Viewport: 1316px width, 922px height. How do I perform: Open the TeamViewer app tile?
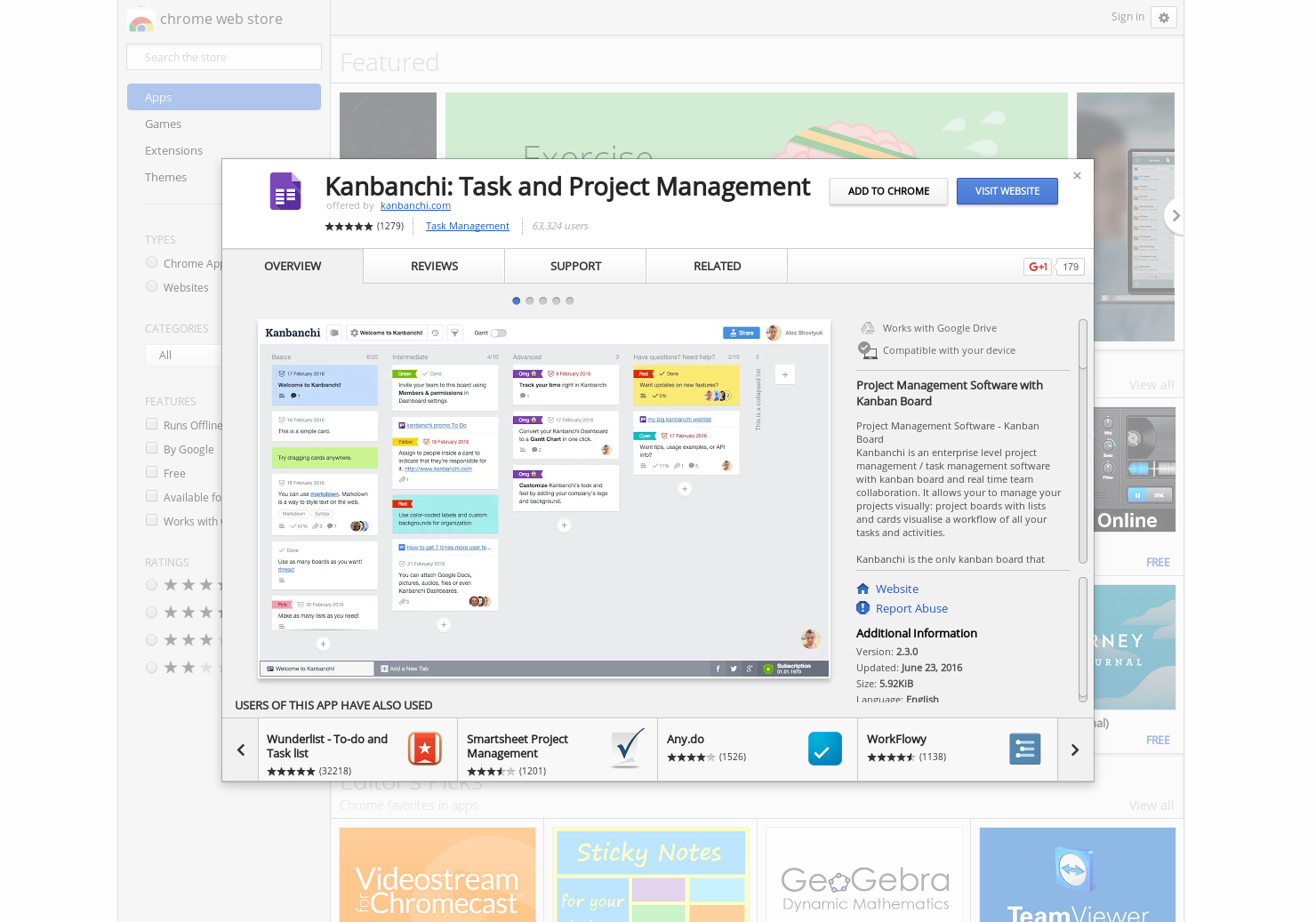pos(1078,875)
